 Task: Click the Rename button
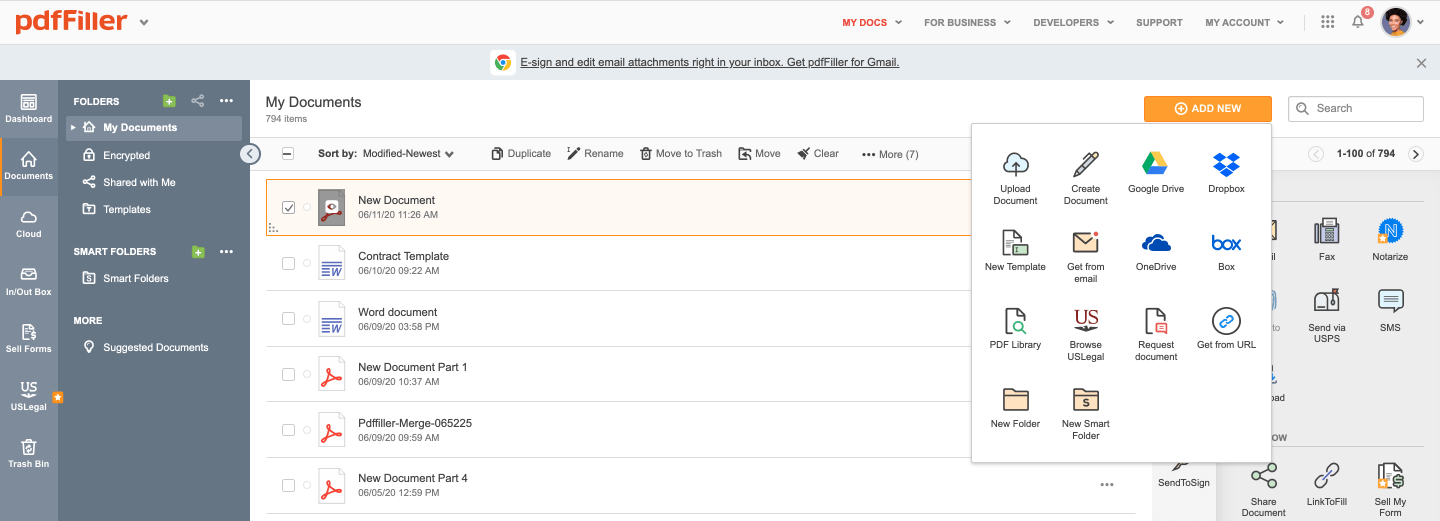click(595, 154)
